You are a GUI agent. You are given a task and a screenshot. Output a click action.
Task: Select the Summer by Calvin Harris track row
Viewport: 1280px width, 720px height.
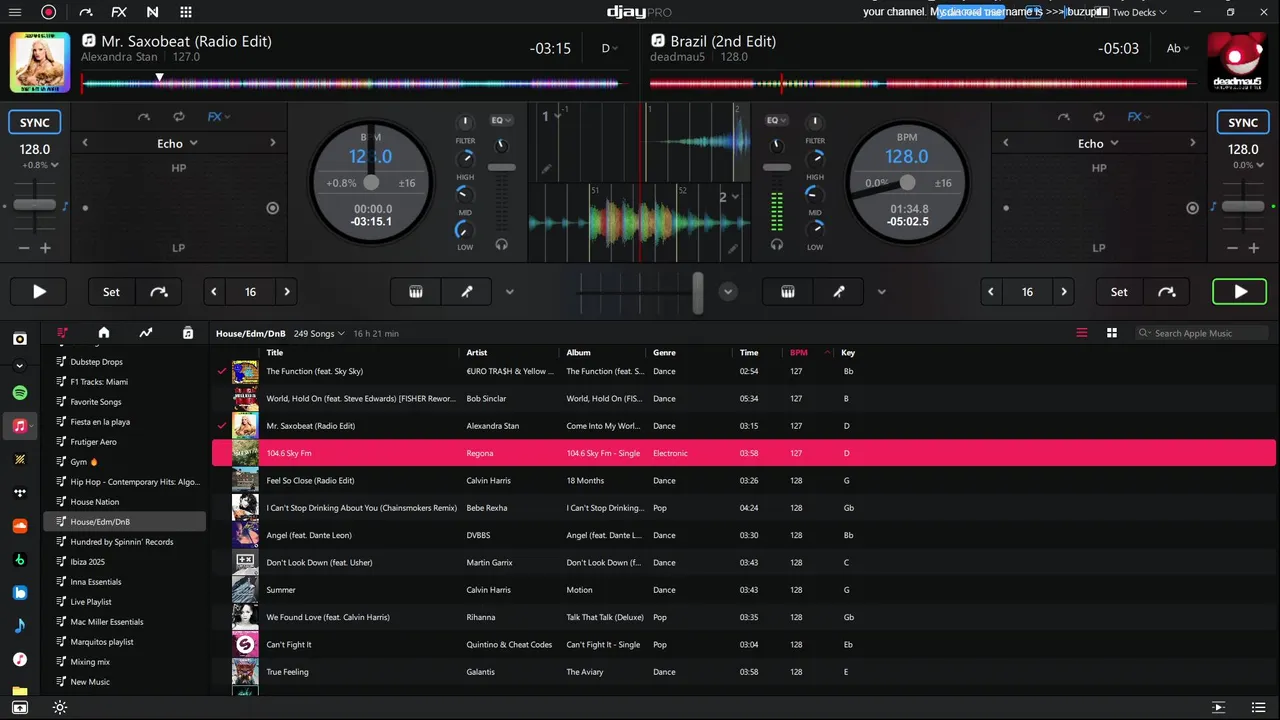743,590
